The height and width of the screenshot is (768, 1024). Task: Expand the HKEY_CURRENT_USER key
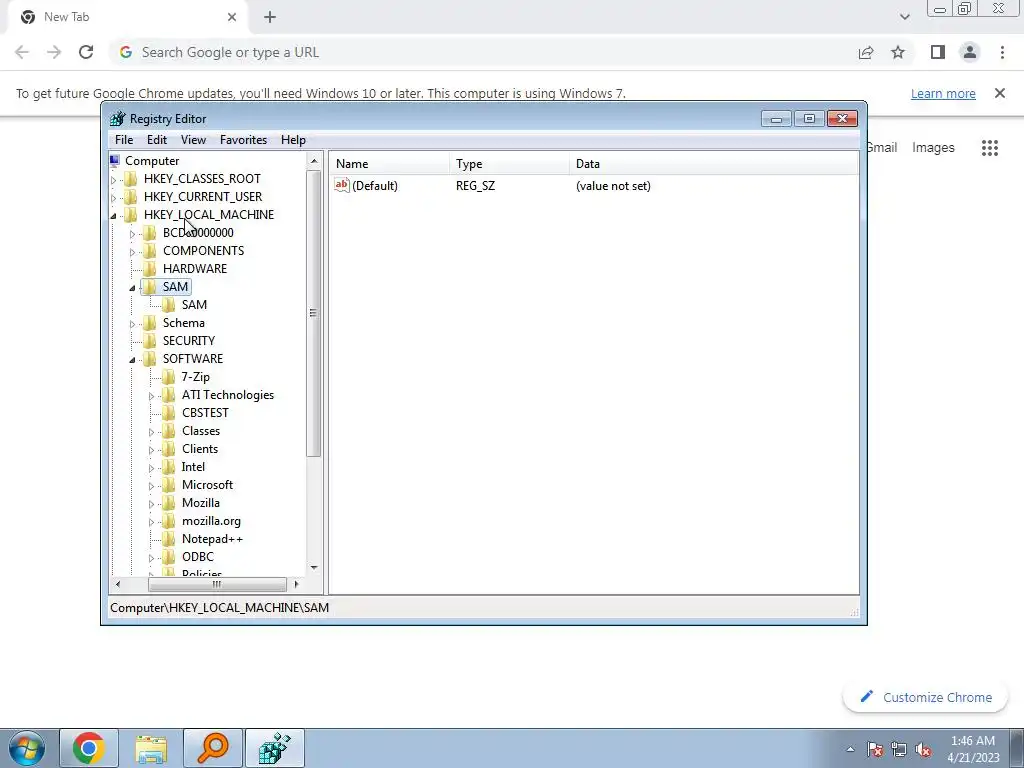(x=114, y=197)
